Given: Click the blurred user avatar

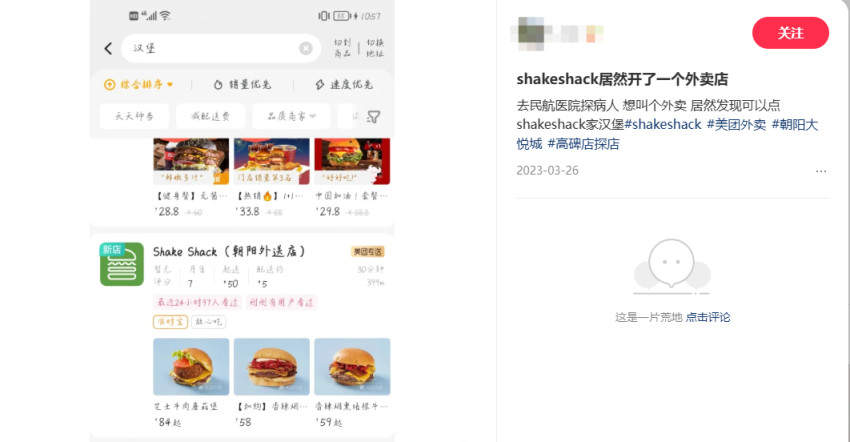Looking at the screenshot, I should pos(531,33).
